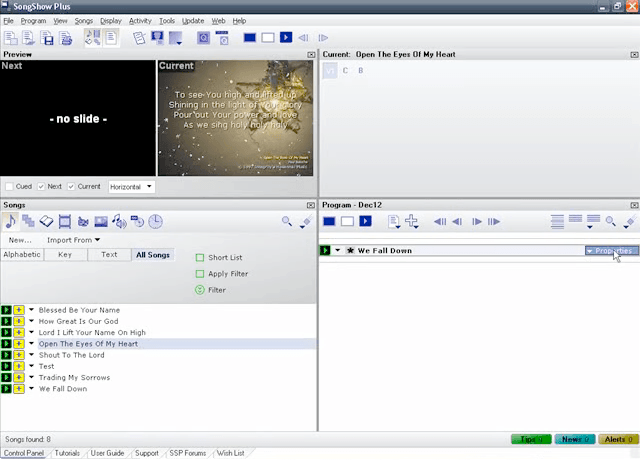Click New... in Songs panel
This screenshot has width=640, height=460.
[20, 240]
